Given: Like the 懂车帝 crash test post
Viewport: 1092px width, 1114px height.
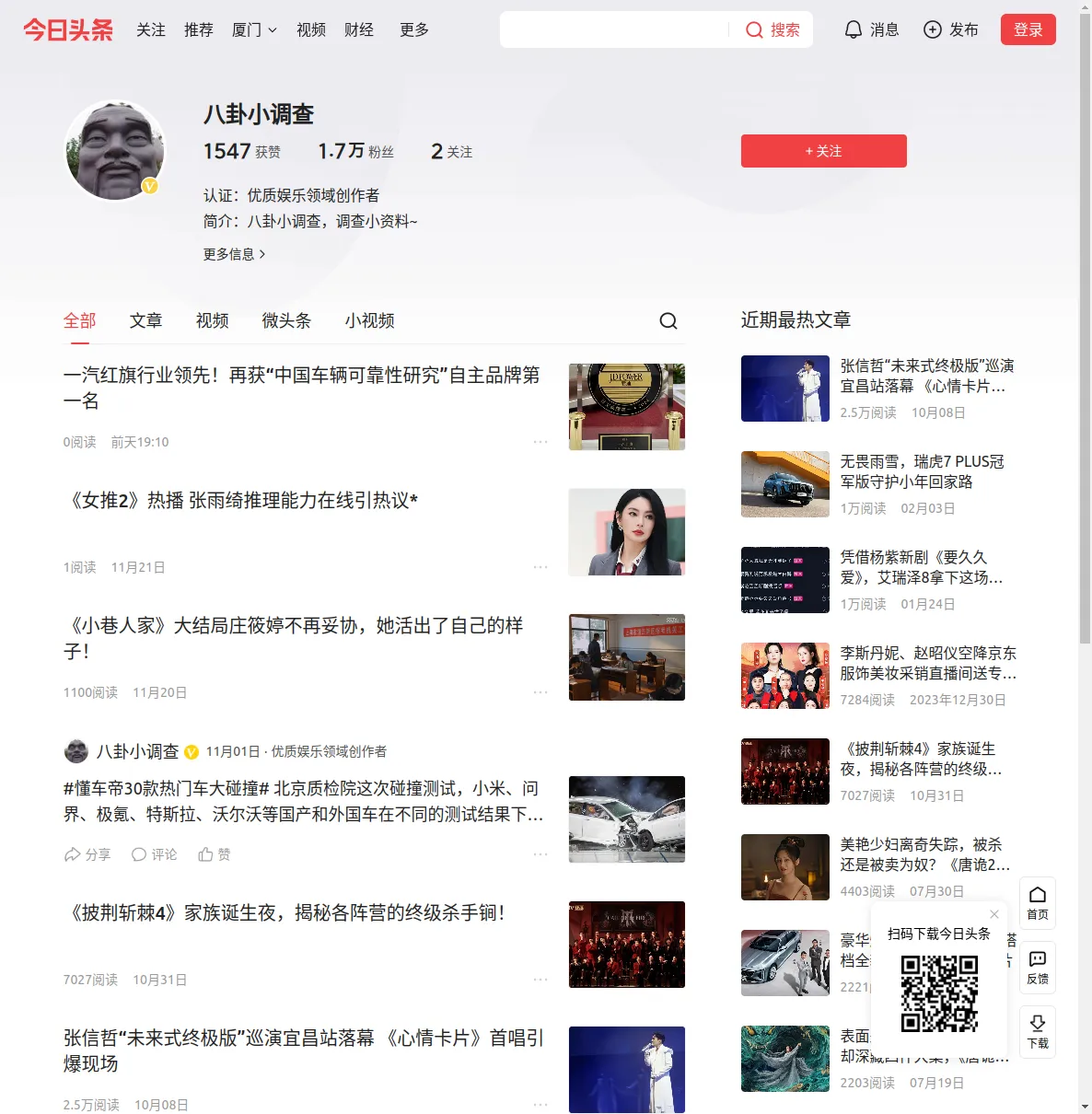Looking at the screenshot, I should point(215,854).
